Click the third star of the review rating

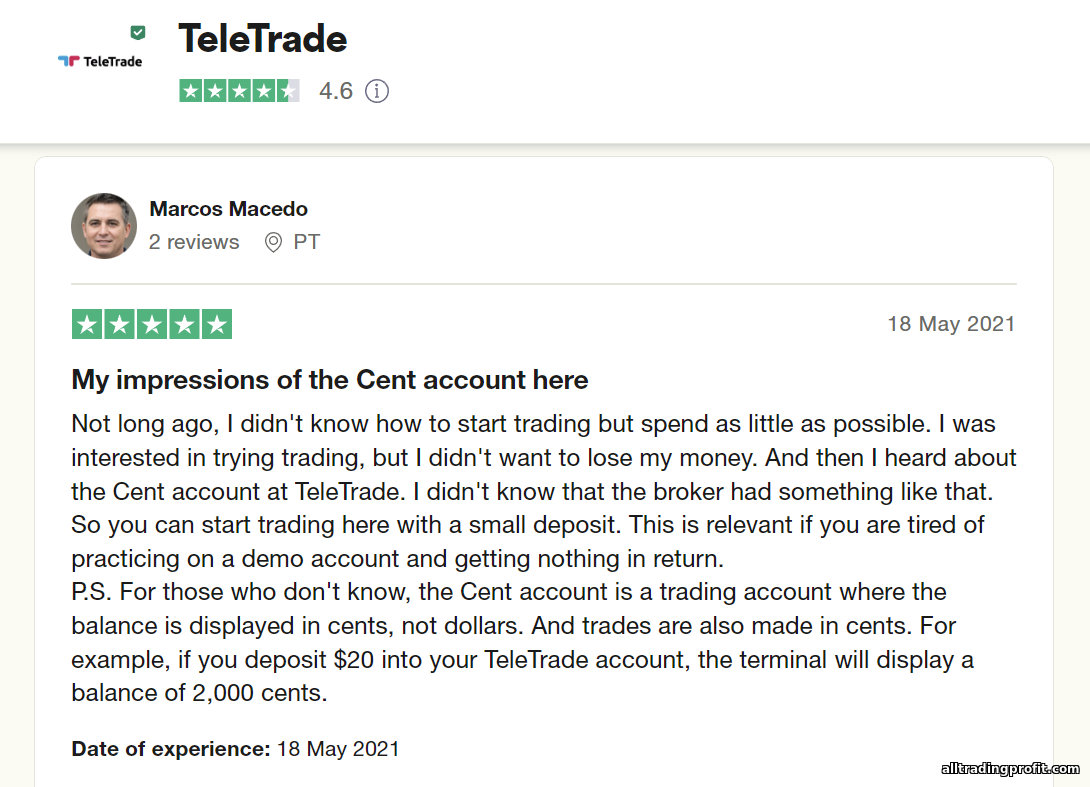pos(152,324)
